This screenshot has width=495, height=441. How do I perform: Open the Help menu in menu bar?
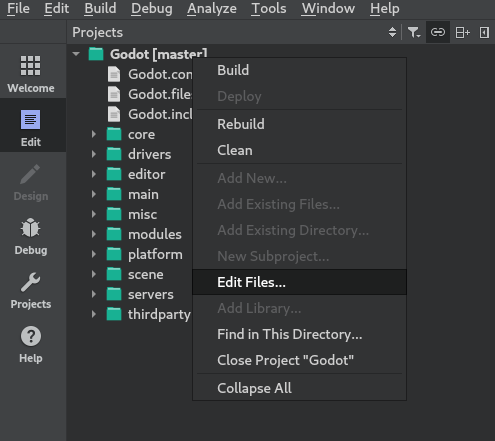(384, 8)
